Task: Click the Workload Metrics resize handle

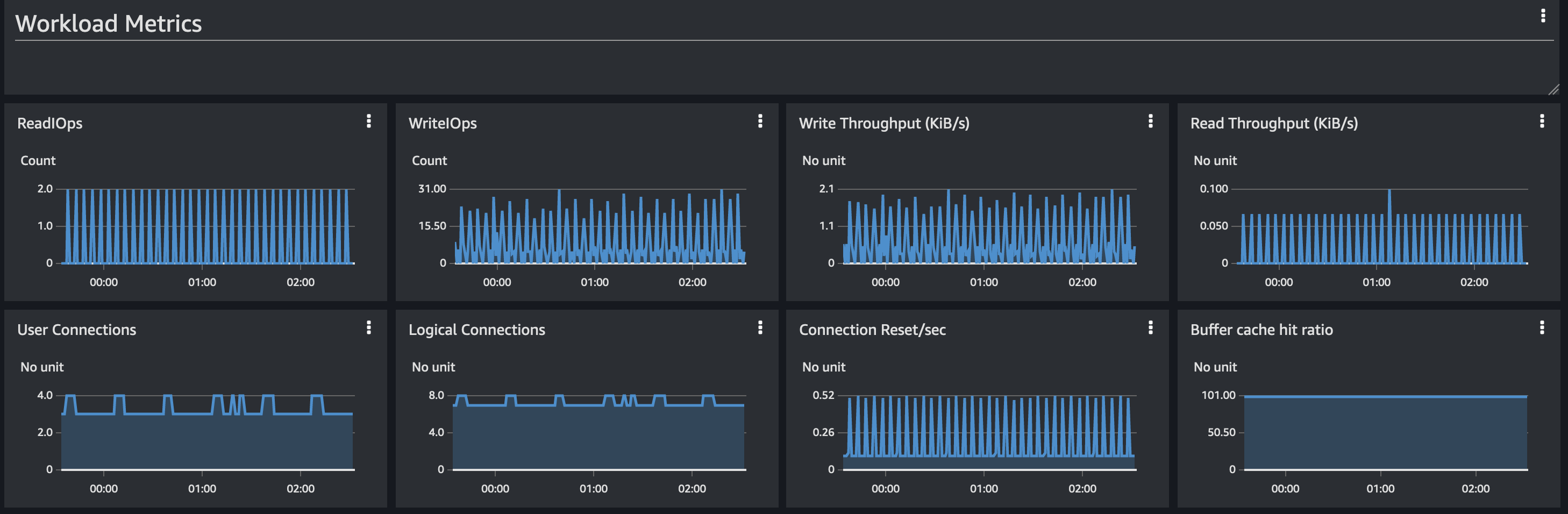Action: tap(1553, 90)
